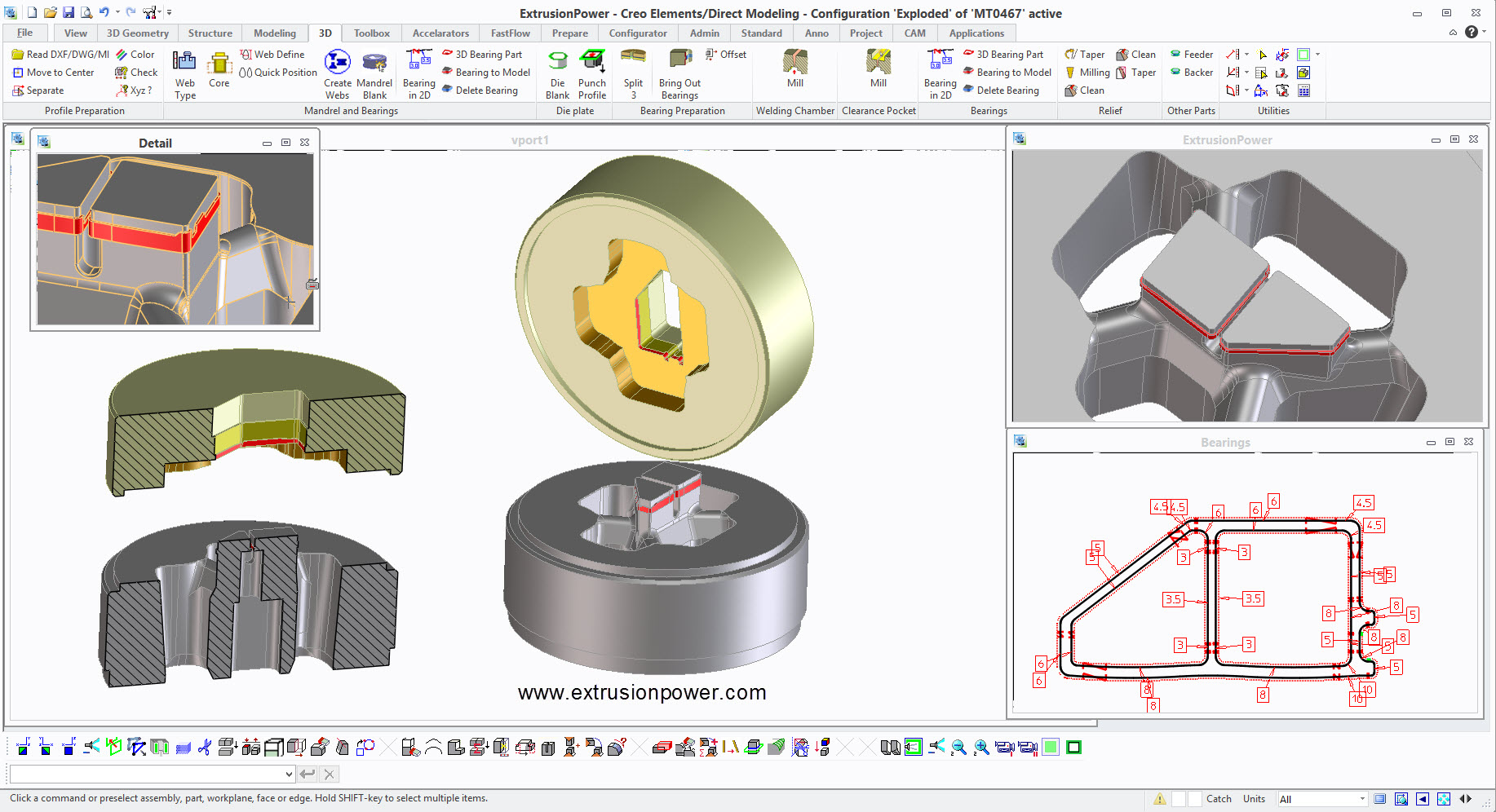This screenshot has width=1496, height=812.
Task: Click the Split 3 tool
Action: pyautogui.click(x=633, y=73)
